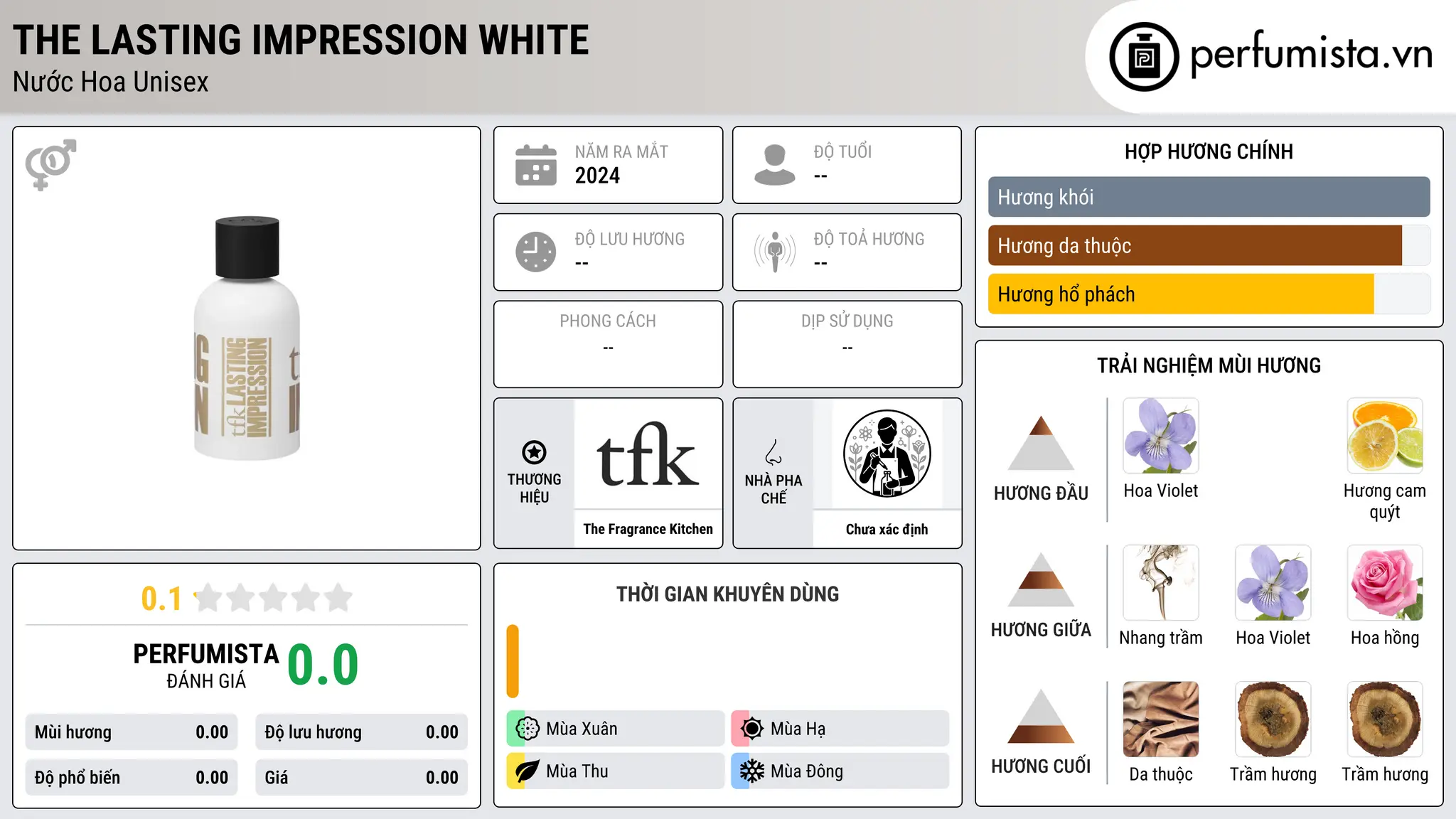Screen dimensions: 1456x819
Task: Click the release year 2024
Action: tap(597, 176)
